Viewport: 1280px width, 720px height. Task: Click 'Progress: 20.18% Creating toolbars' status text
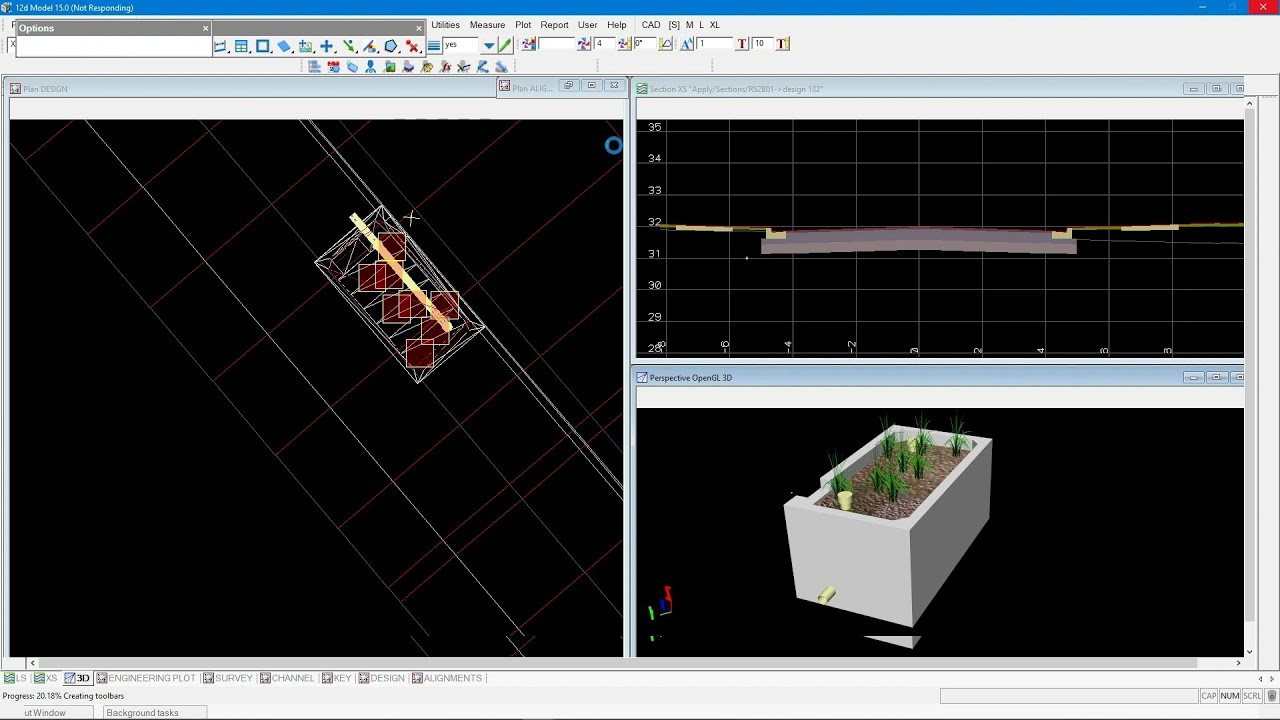[64, 696]
